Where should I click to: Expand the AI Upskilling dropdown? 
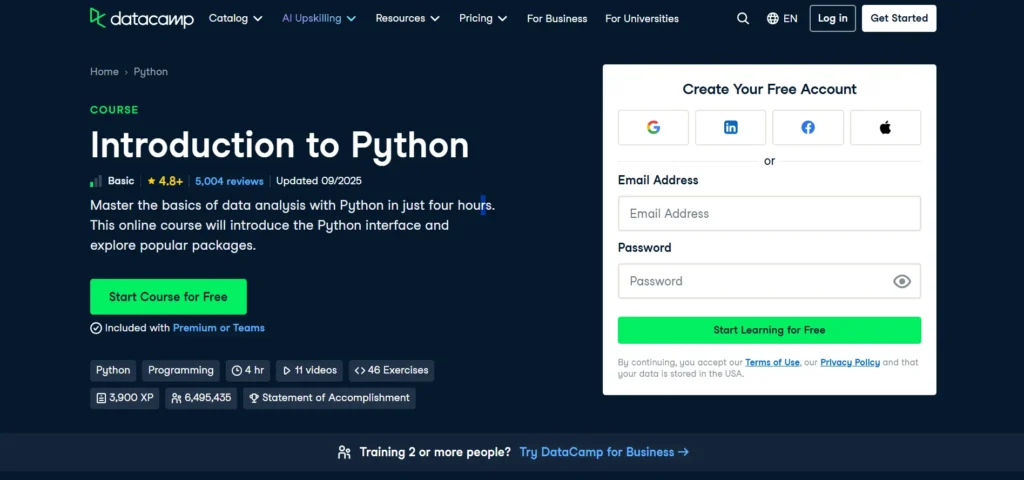[318, 18]
